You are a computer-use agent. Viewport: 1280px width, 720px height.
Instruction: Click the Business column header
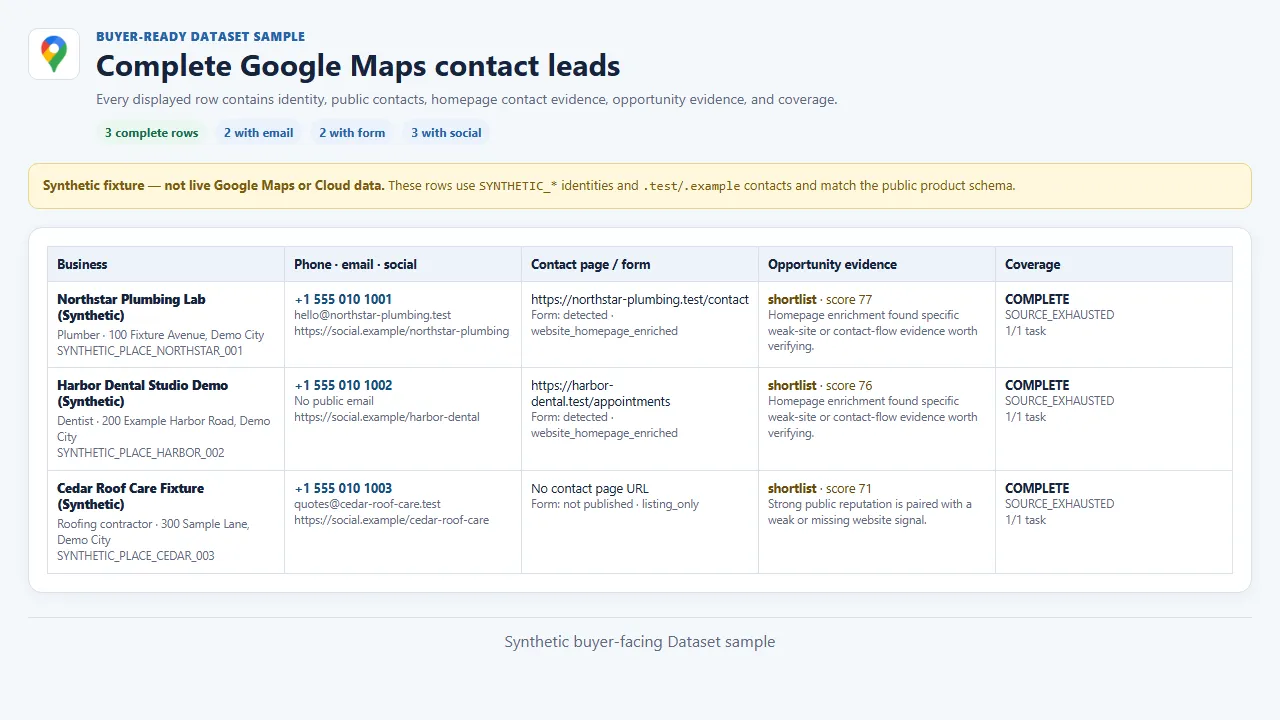166,264
